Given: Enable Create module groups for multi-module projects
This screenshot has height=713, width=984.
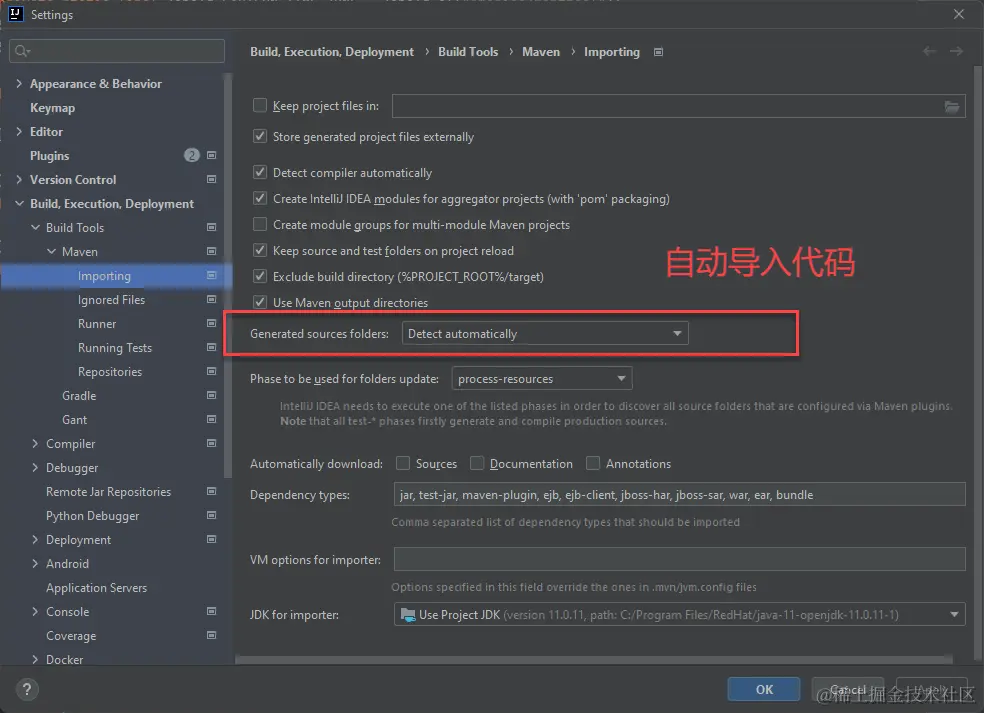Looking at the screenshot, I should [259, 224].
